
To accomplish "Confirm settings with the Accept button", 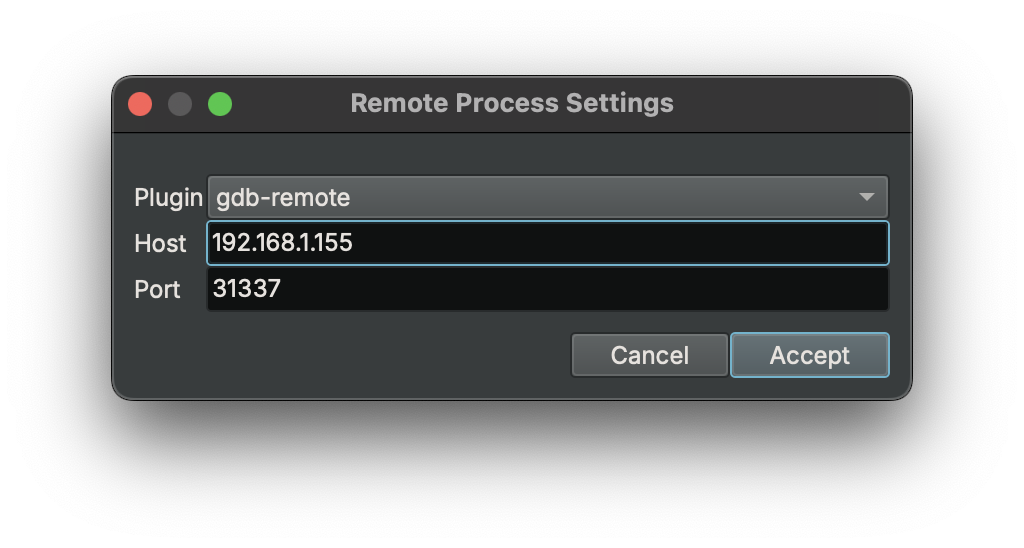I will click(x=809, y=355).
